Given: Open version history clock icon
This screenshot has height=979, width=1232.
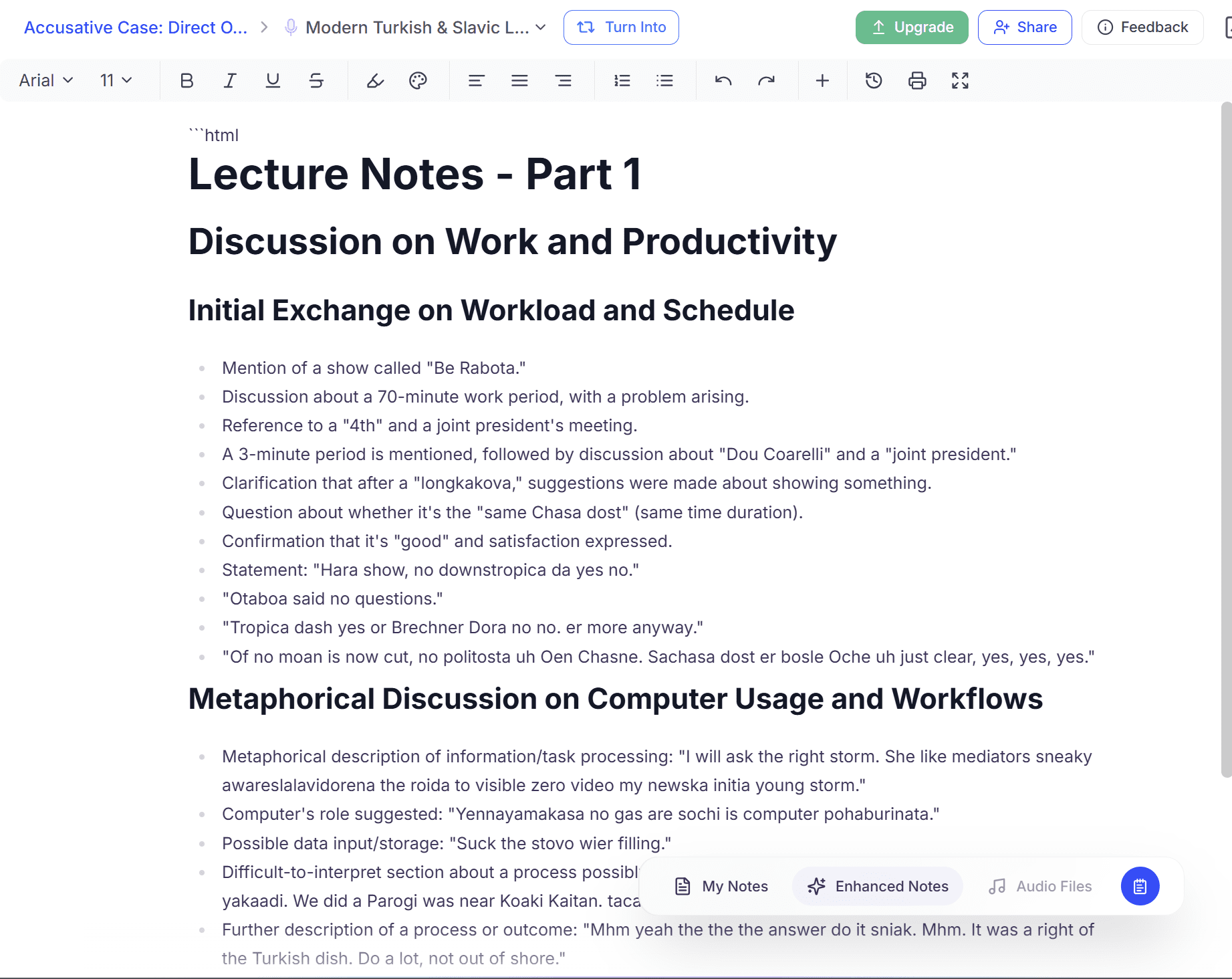Looking at the screenshot, I should (874, 81).
